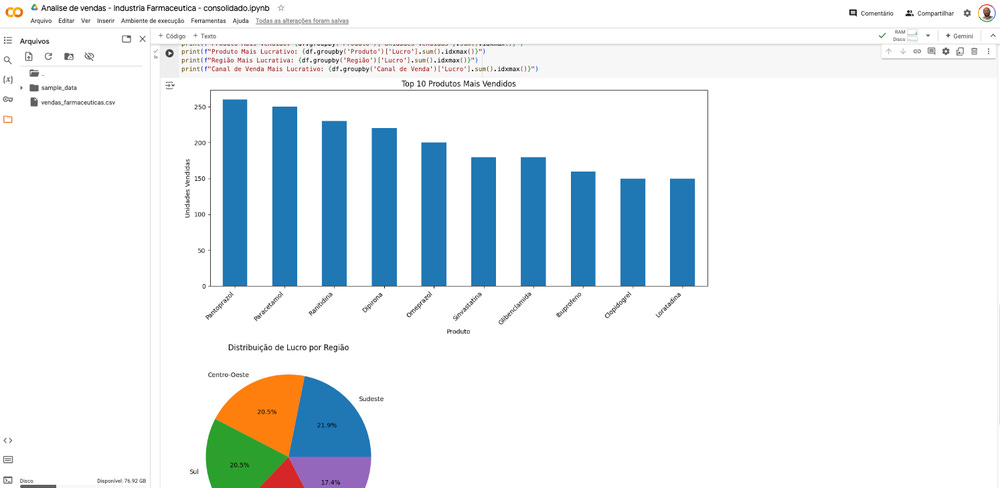
Task: Run the code cell
Action: [169, 54]
